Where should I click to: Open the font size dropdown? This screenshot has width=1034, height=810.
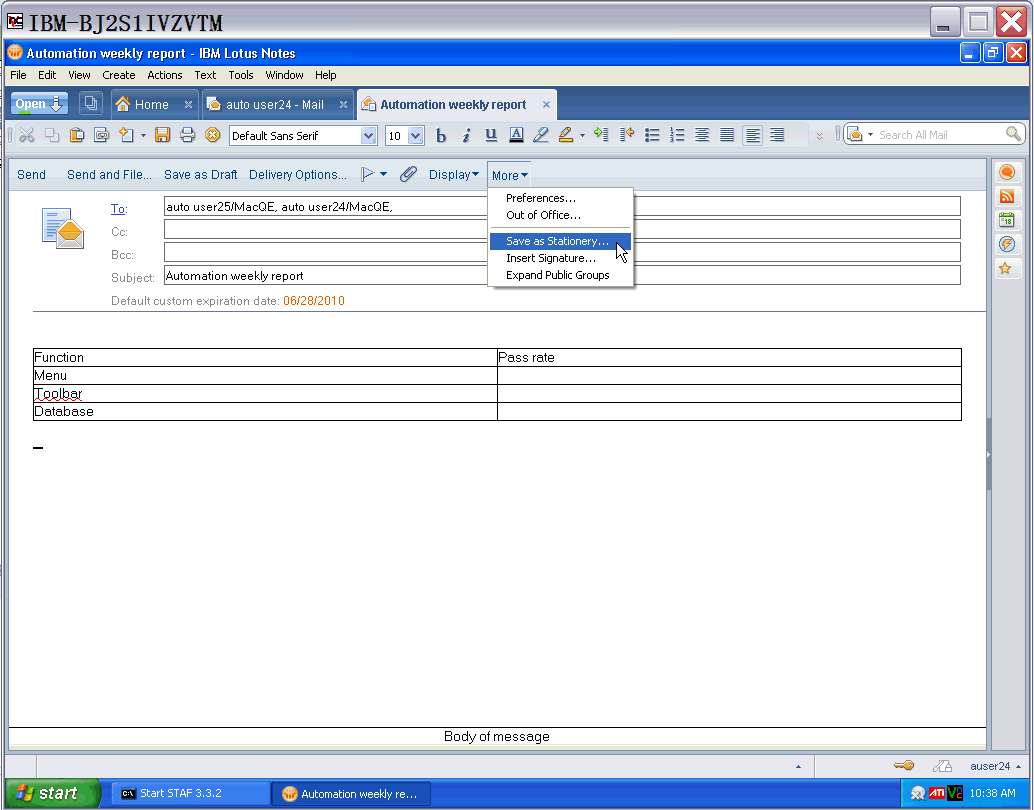(x=415, y=136)
